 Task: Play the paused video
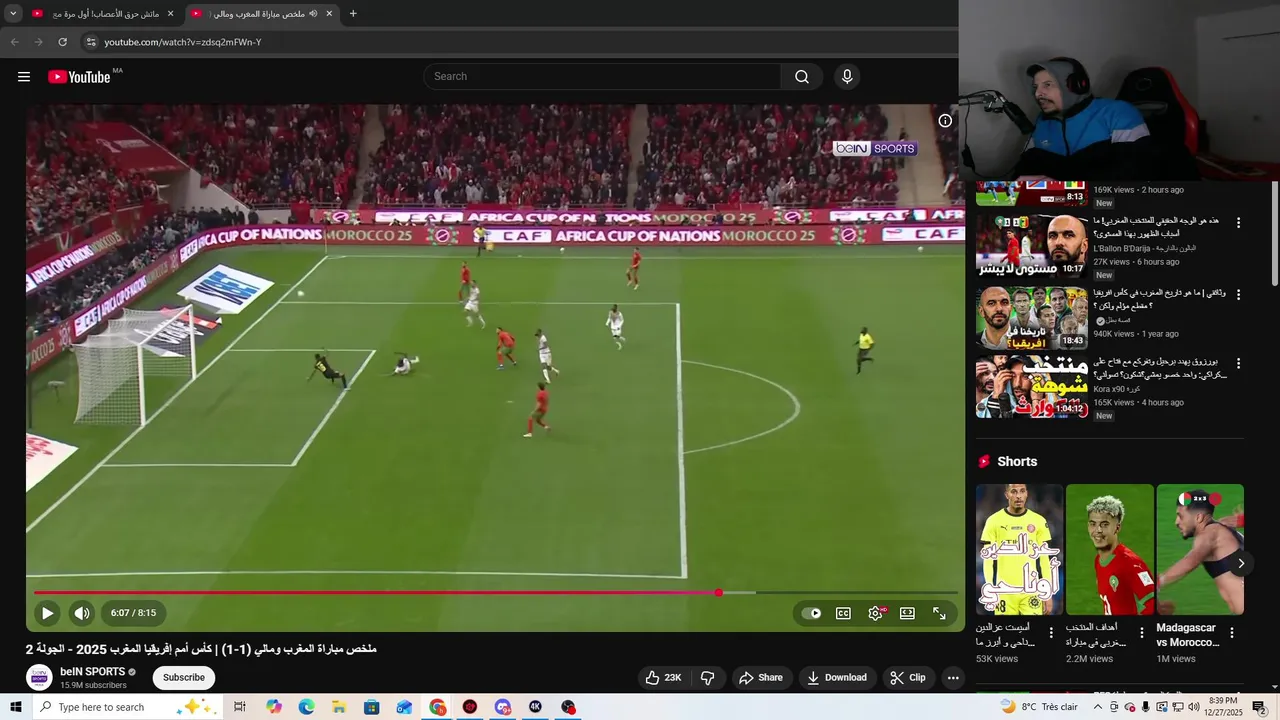(47, 613)
